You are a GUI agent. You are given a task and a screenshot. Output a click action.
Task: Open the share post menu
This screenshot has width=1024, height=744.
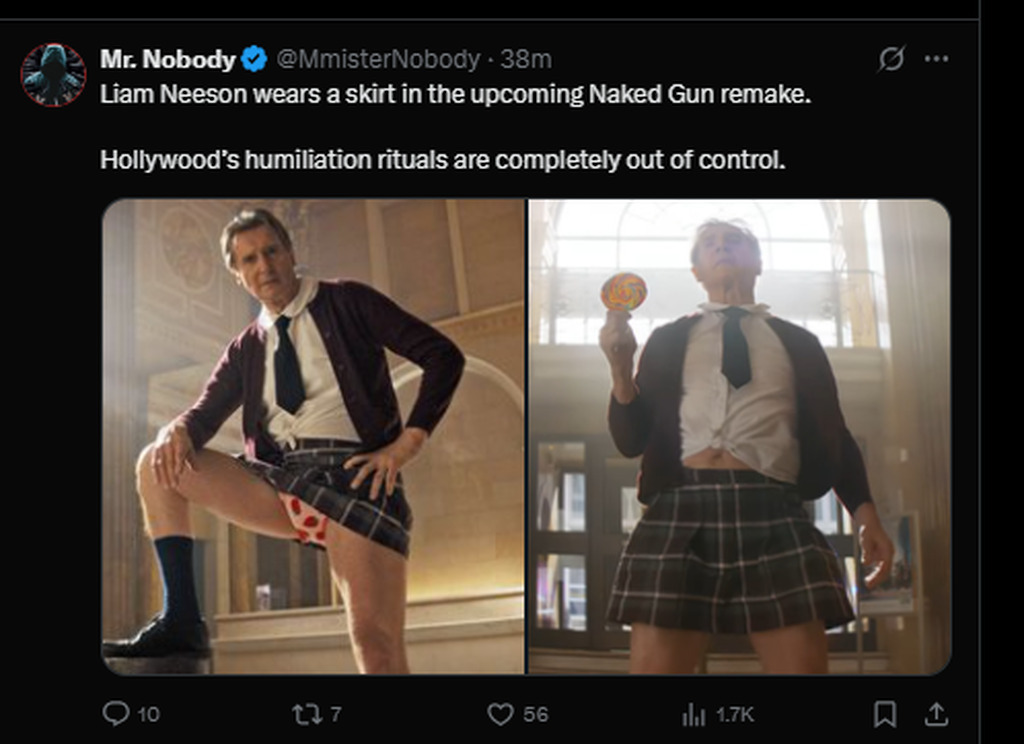[936, 713]
